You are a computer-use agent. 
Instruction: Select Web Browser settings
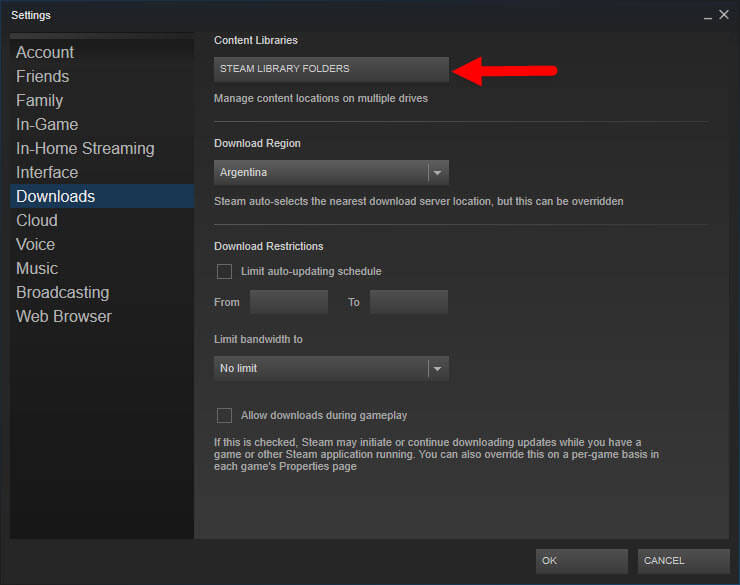coord(102,317)
